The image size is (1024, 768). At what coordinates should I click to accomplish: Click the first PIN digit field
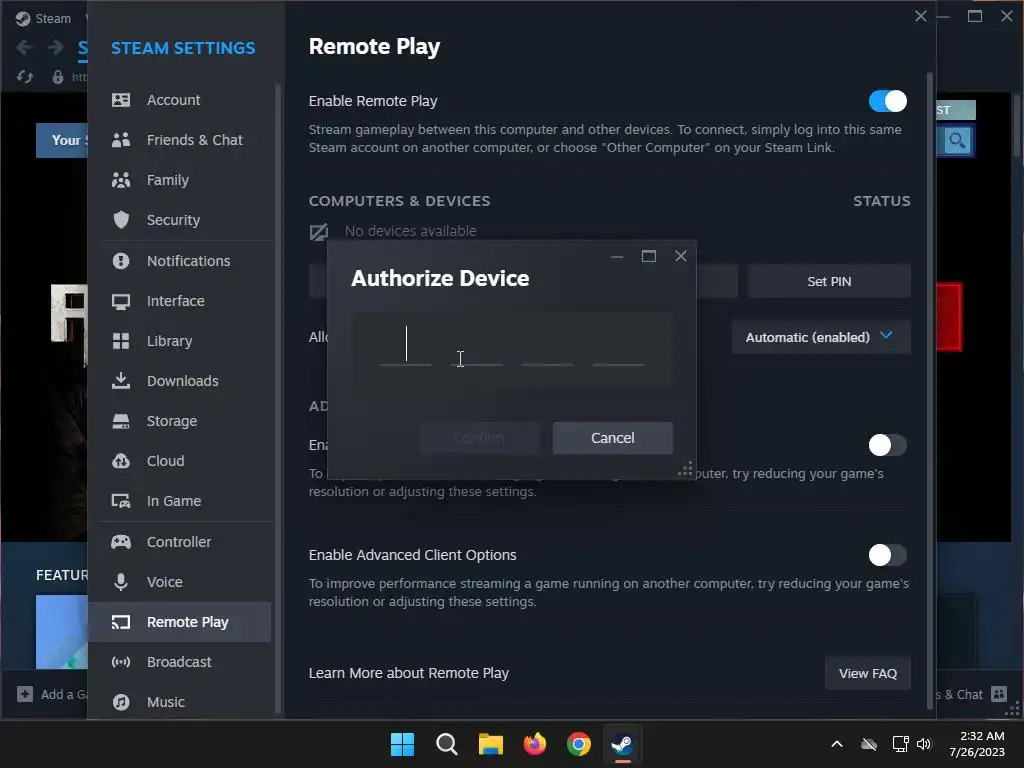point(406,347)
